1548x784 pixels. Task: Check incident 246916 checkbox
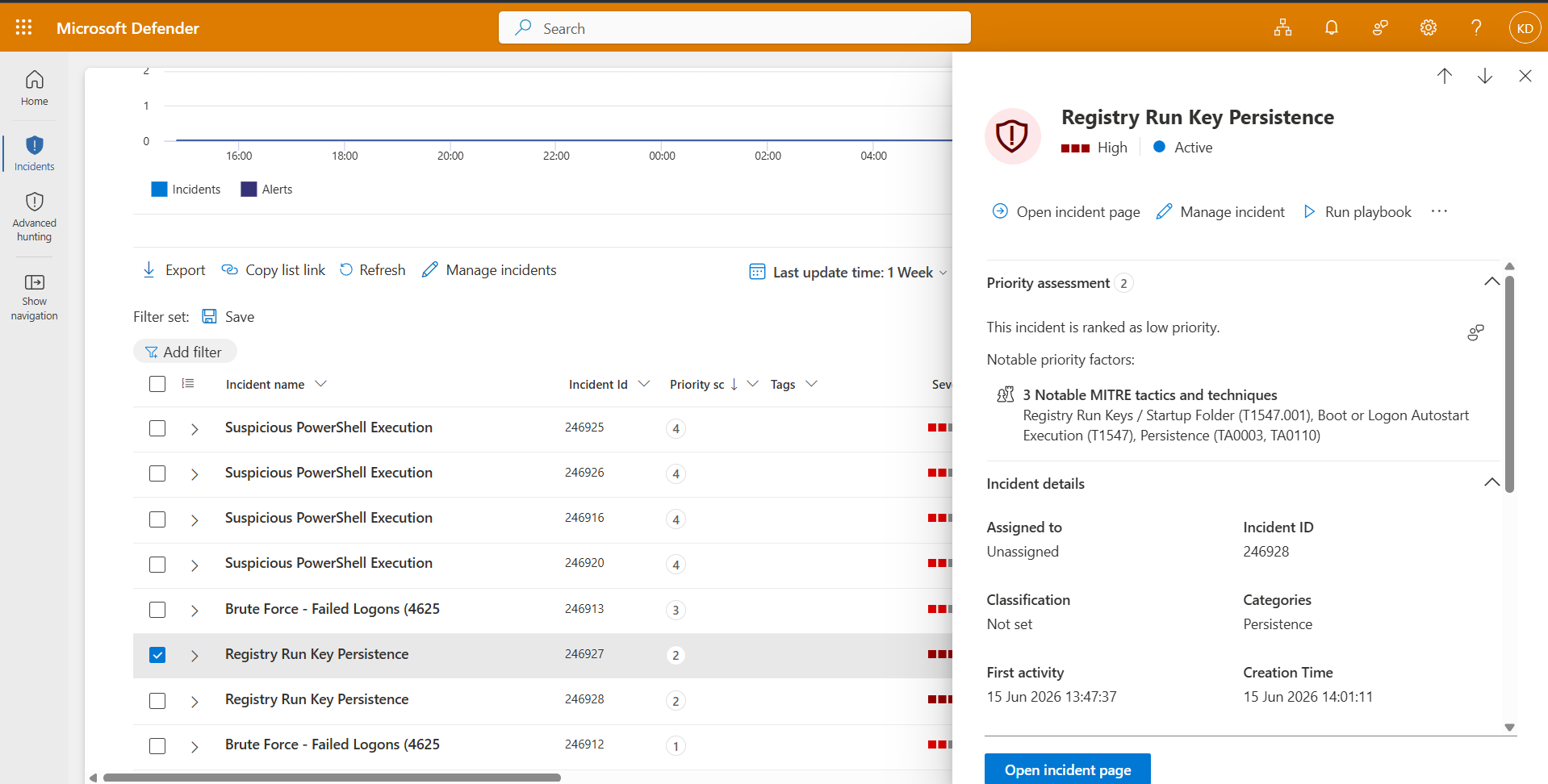[157, 519]
